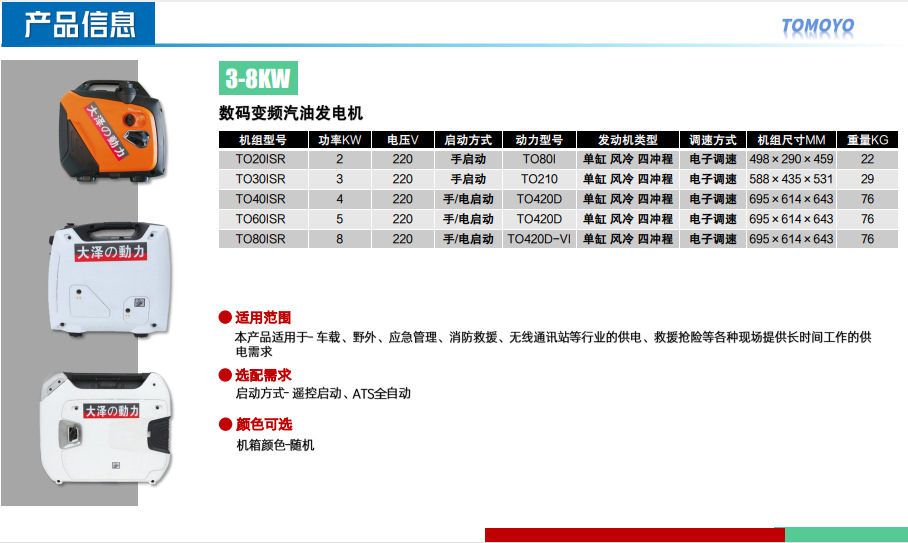Click power value 8 in TO80ISR row

[x=340, y=239]
